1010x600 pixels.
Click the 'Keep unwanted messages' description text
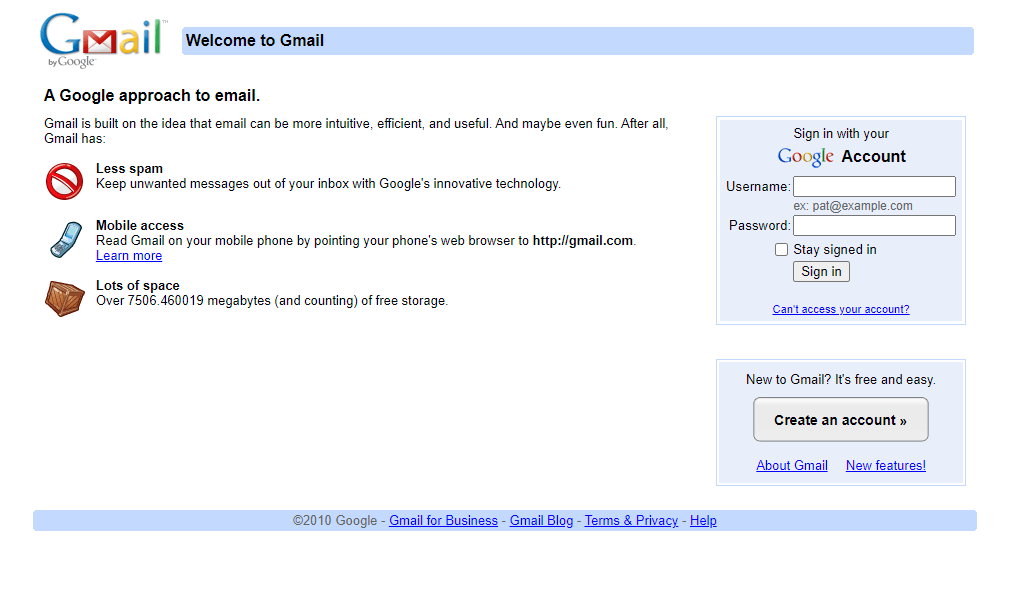329,184
